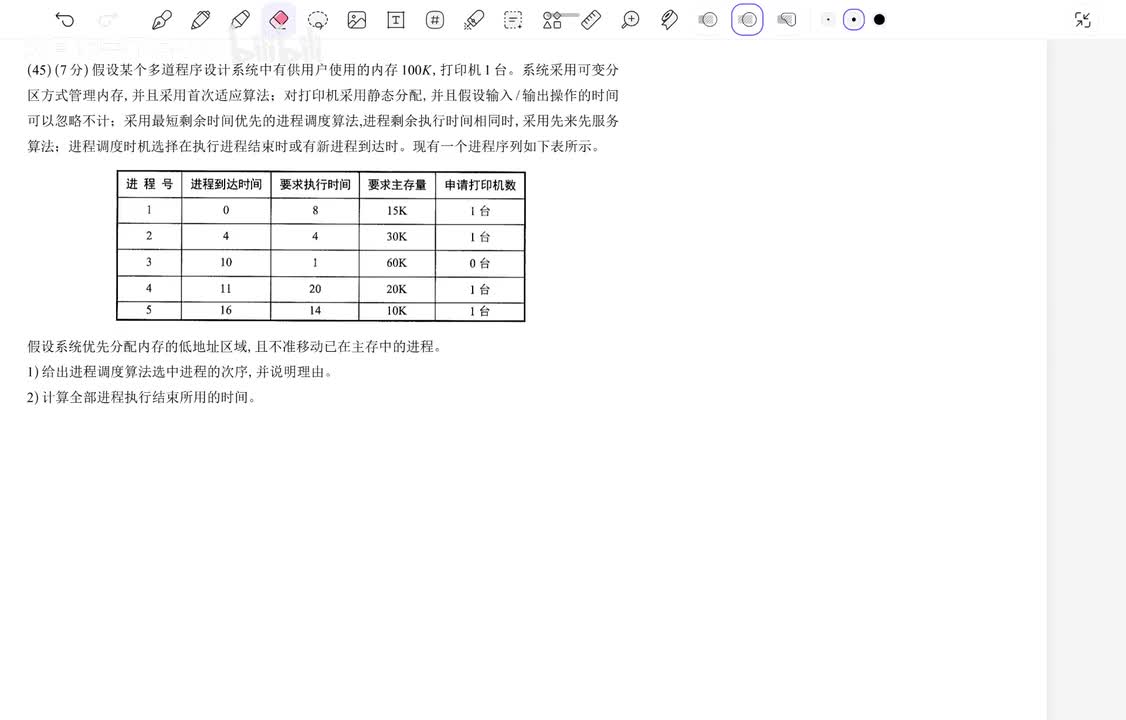Select the pencil tool
This screenshot has height=720, width=1126.
point(200,19)
